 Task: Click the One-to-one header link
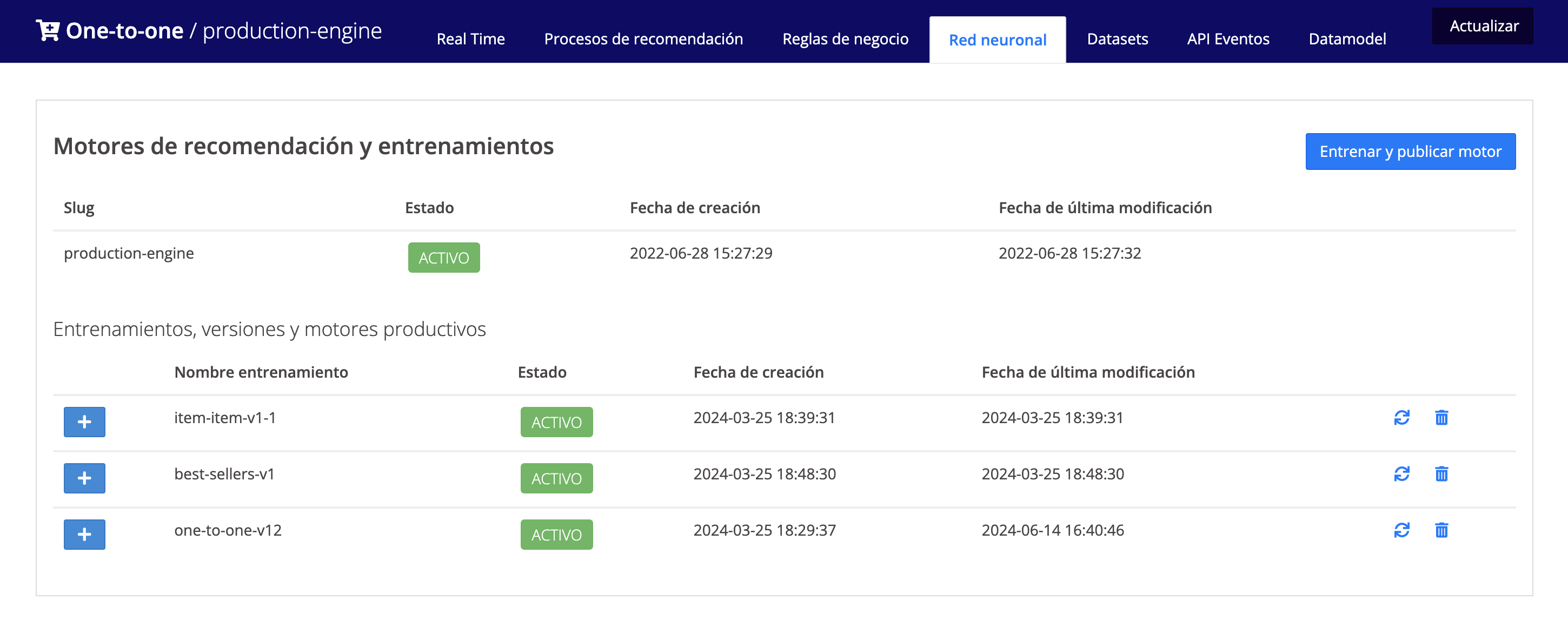(x=124, y=30)
